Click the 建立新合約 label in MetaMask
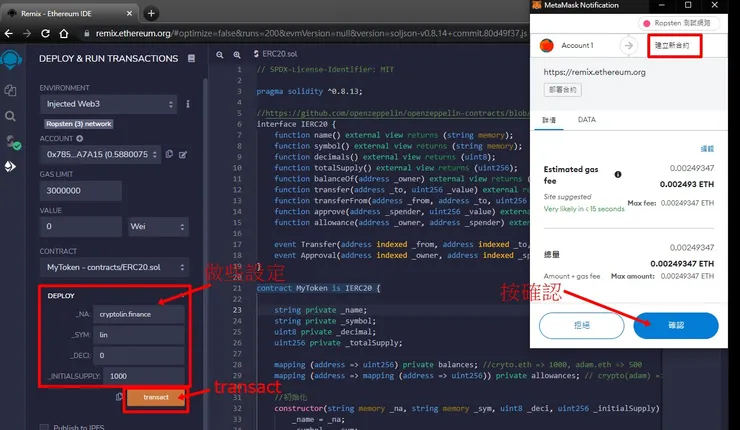The width and height of the screenshot is (740, 430). click(x=672, y=46)
